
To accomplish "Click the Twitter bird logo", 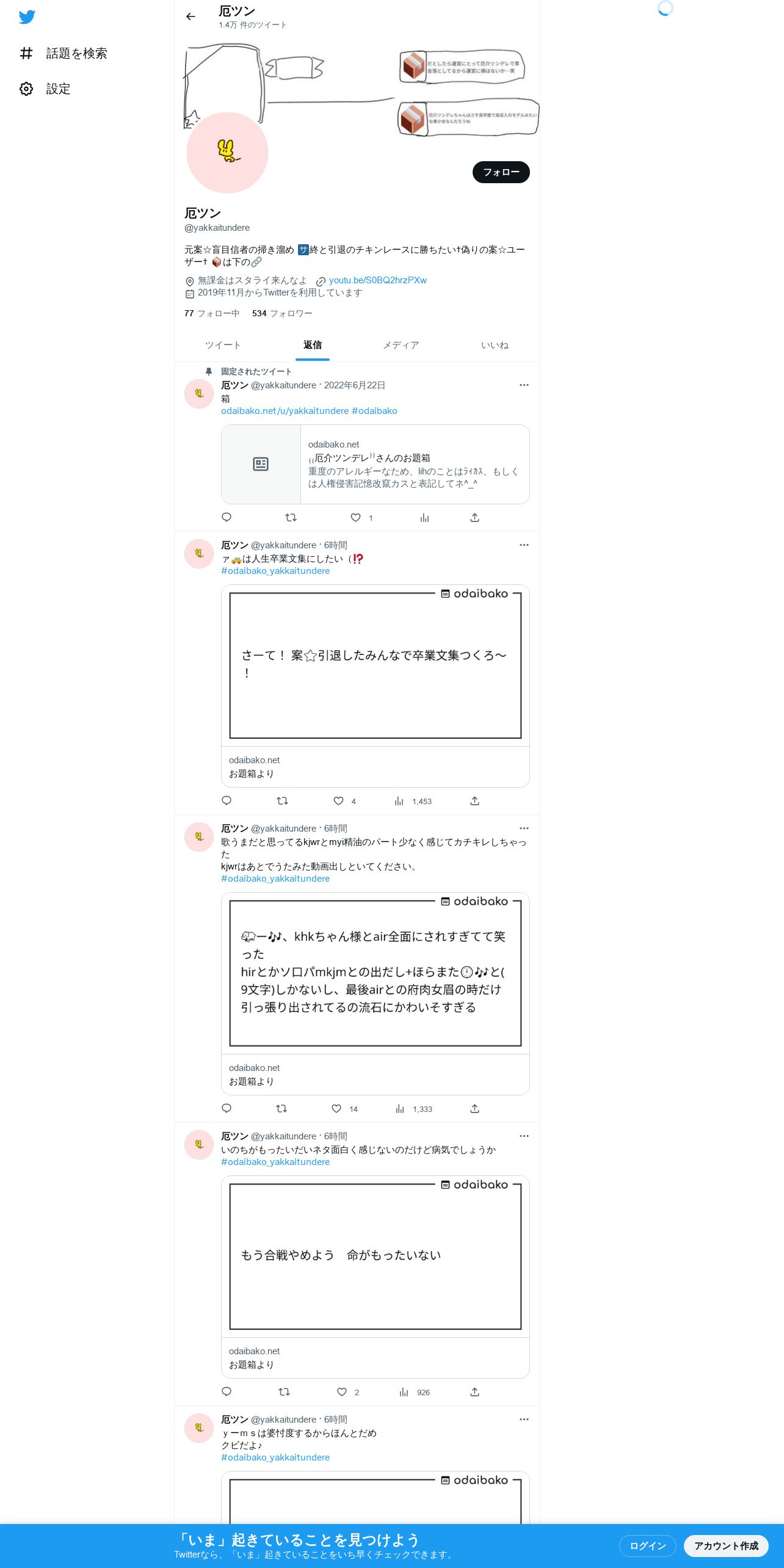I will [x=27, y=17].
